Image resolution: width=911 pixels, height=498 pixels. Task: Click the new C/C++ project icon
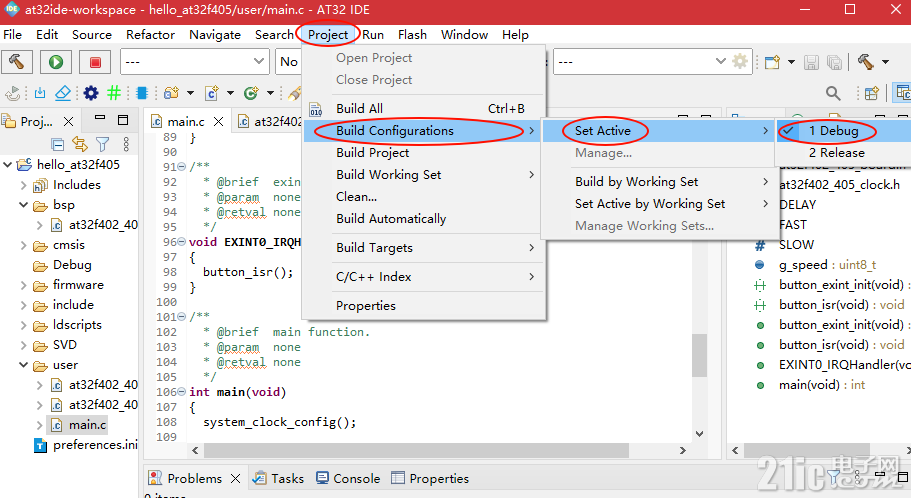[171, 93]
